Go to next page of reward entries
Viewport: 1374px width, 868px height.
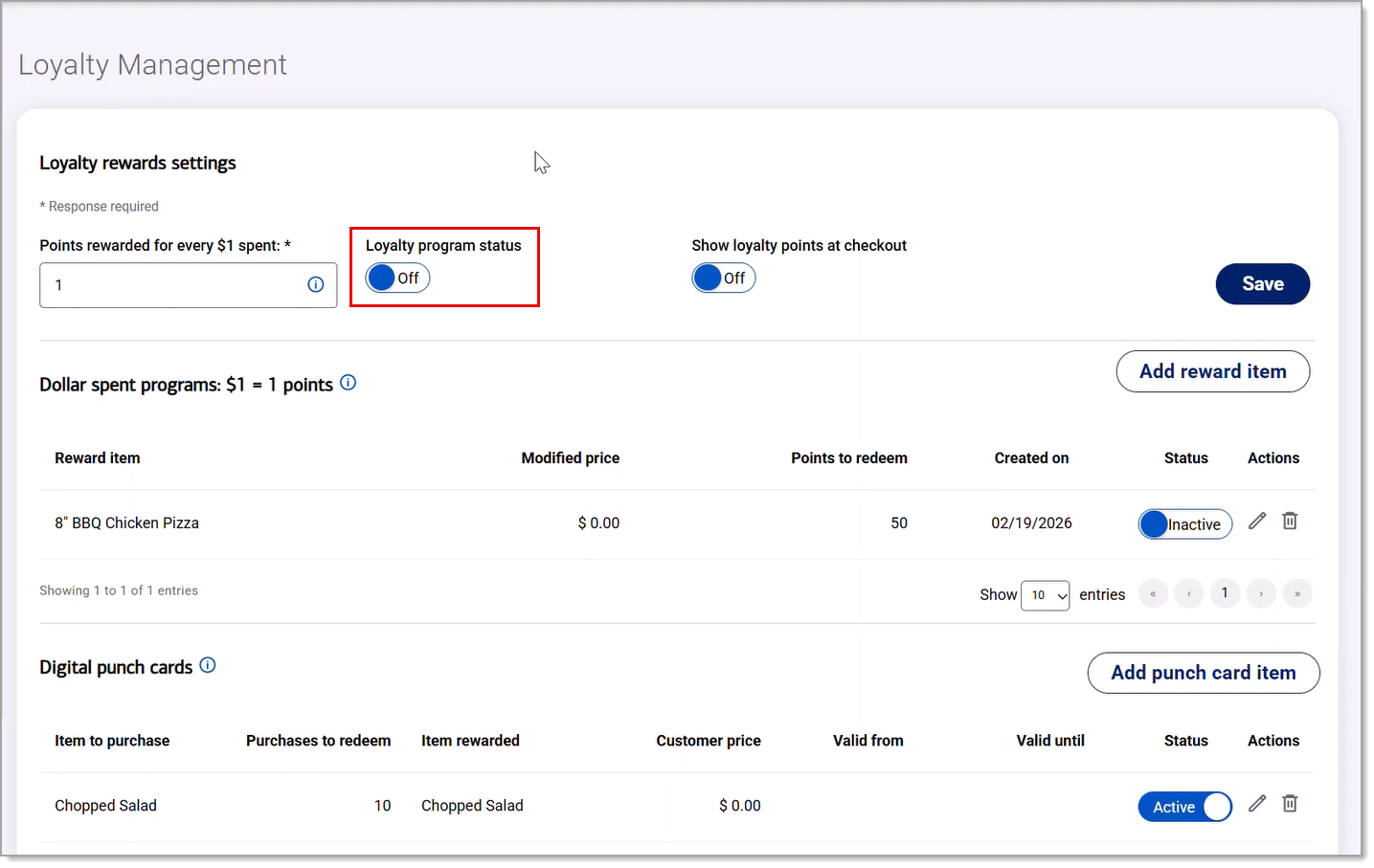1261,593
